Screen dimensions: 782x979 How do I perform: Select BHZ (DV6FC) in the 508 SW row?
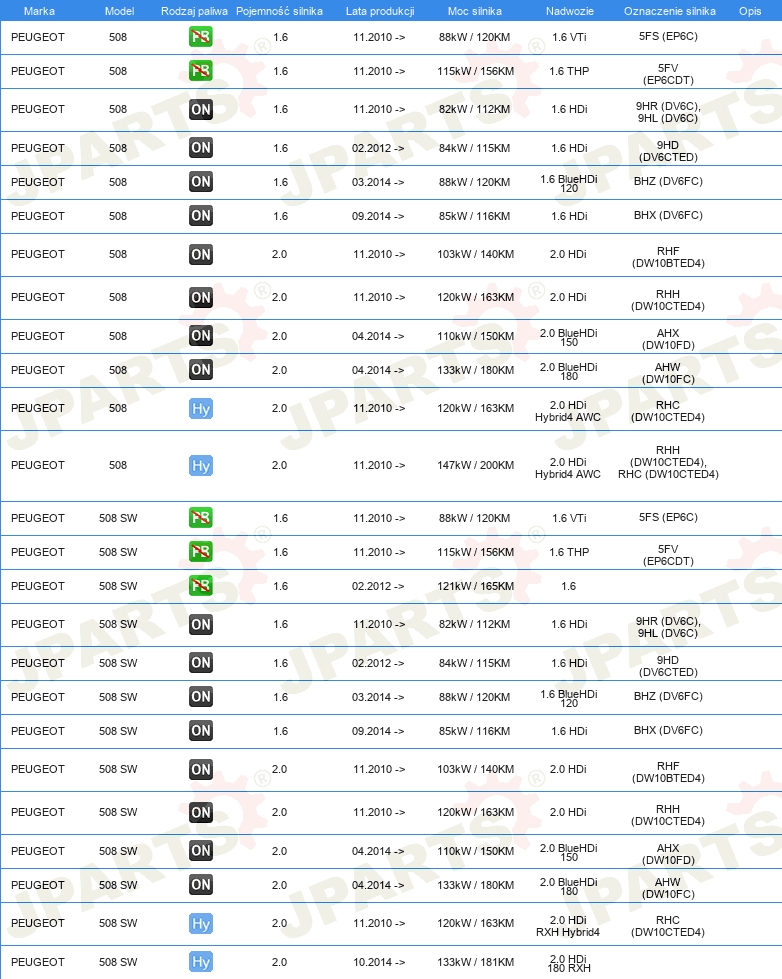pos(668,696)
